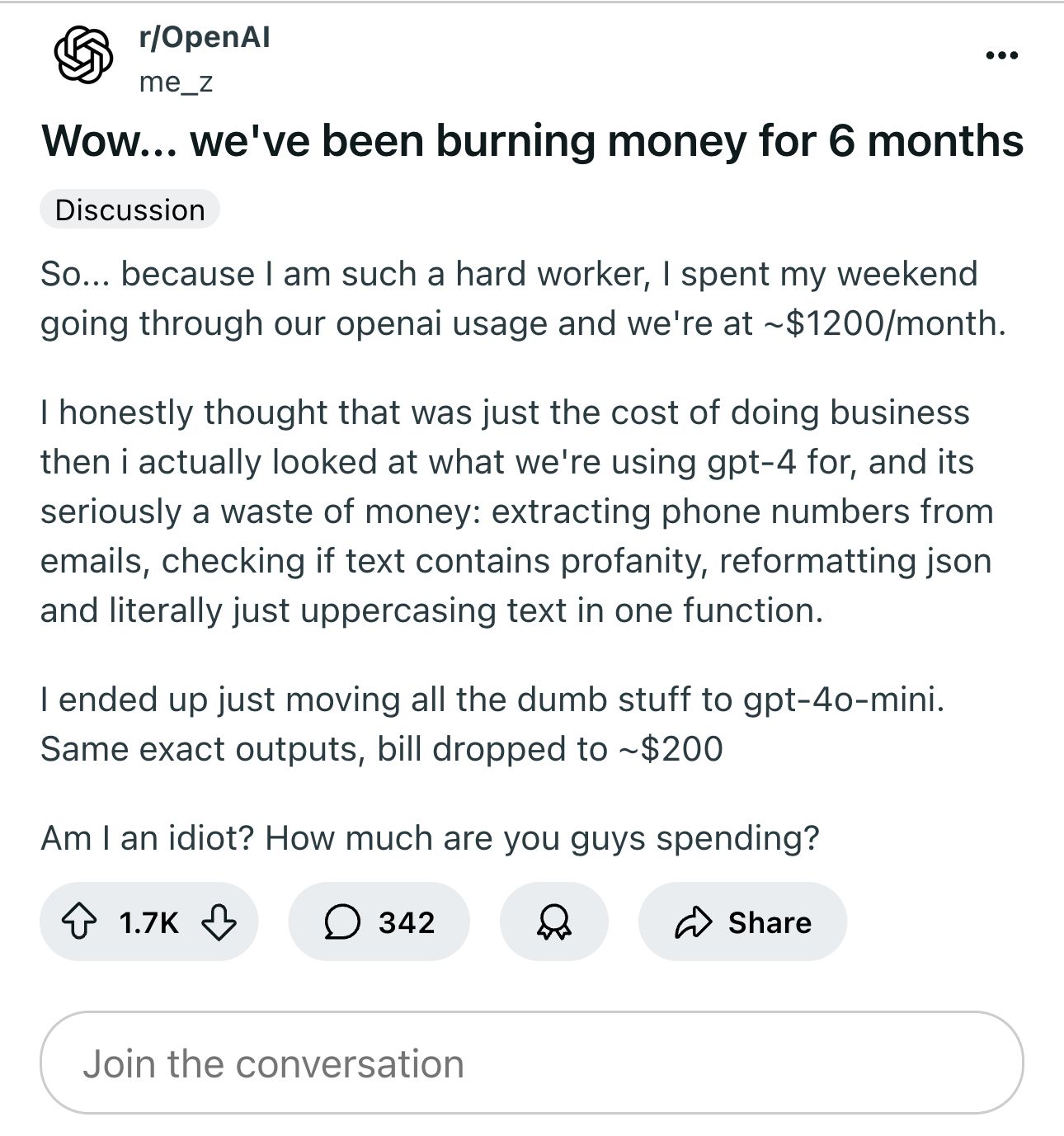The width and height of the screenshot is (1064, 1136).
Task: Click the "Am I an idiot?" line
Action: [x=430, y=838]
